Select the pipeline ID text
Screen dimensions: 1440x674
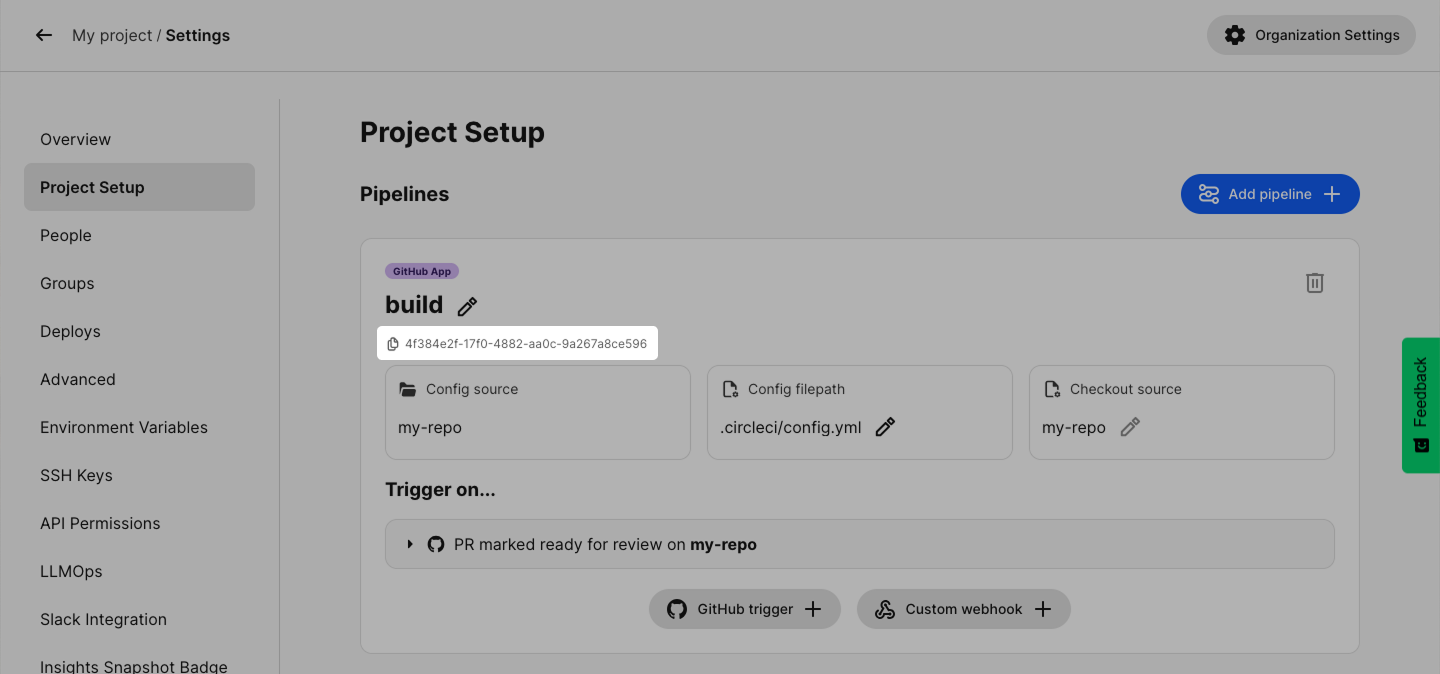point(526,344)
